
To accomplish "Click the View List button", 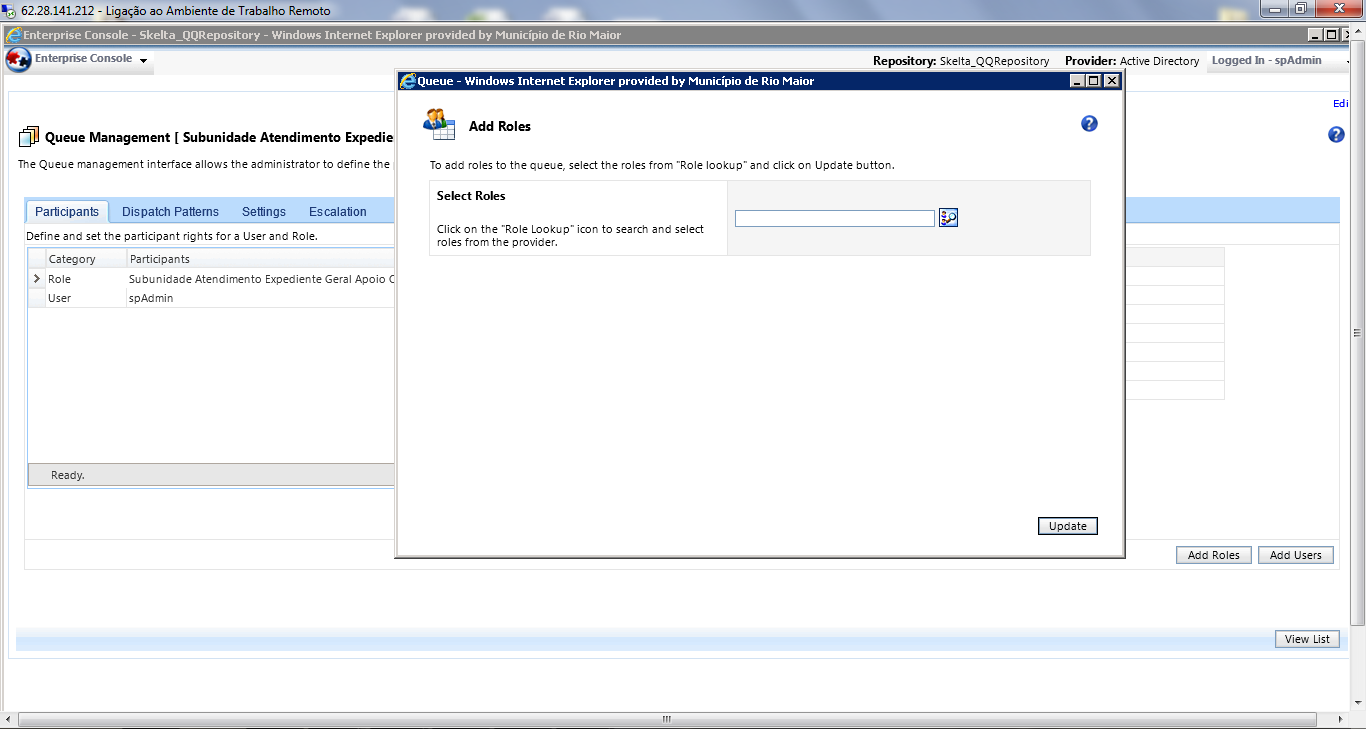I will click(1308, 639).
